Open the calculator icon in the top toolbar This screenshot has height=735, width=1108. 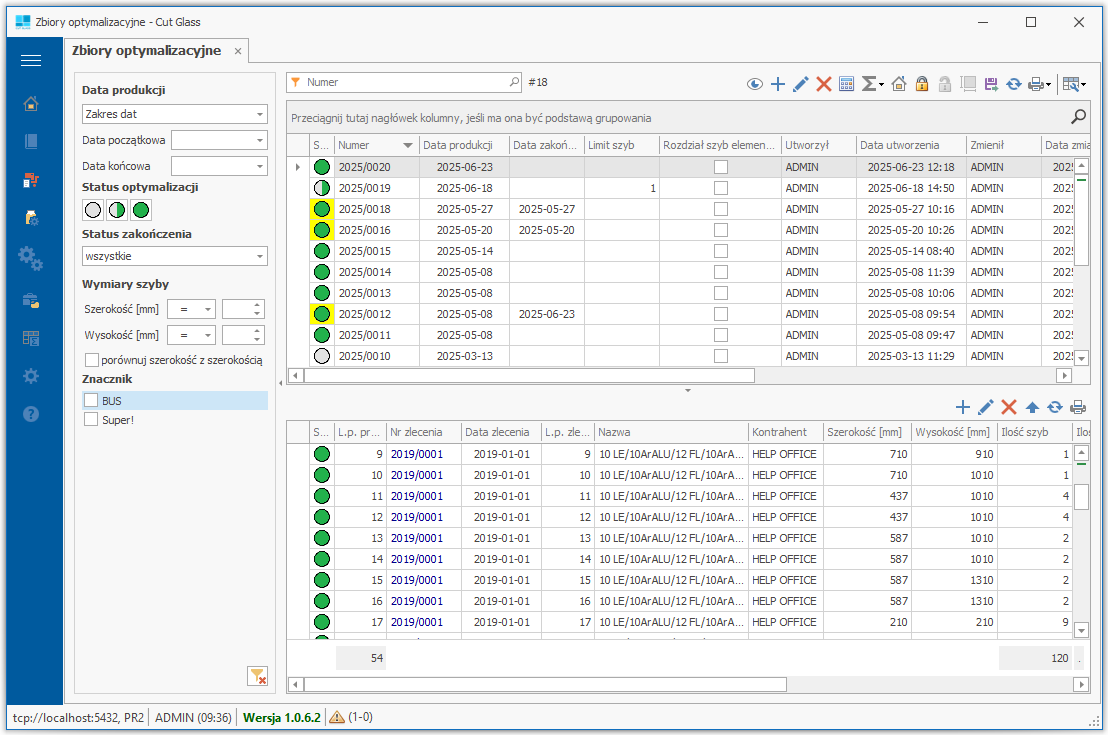[847, 84]
